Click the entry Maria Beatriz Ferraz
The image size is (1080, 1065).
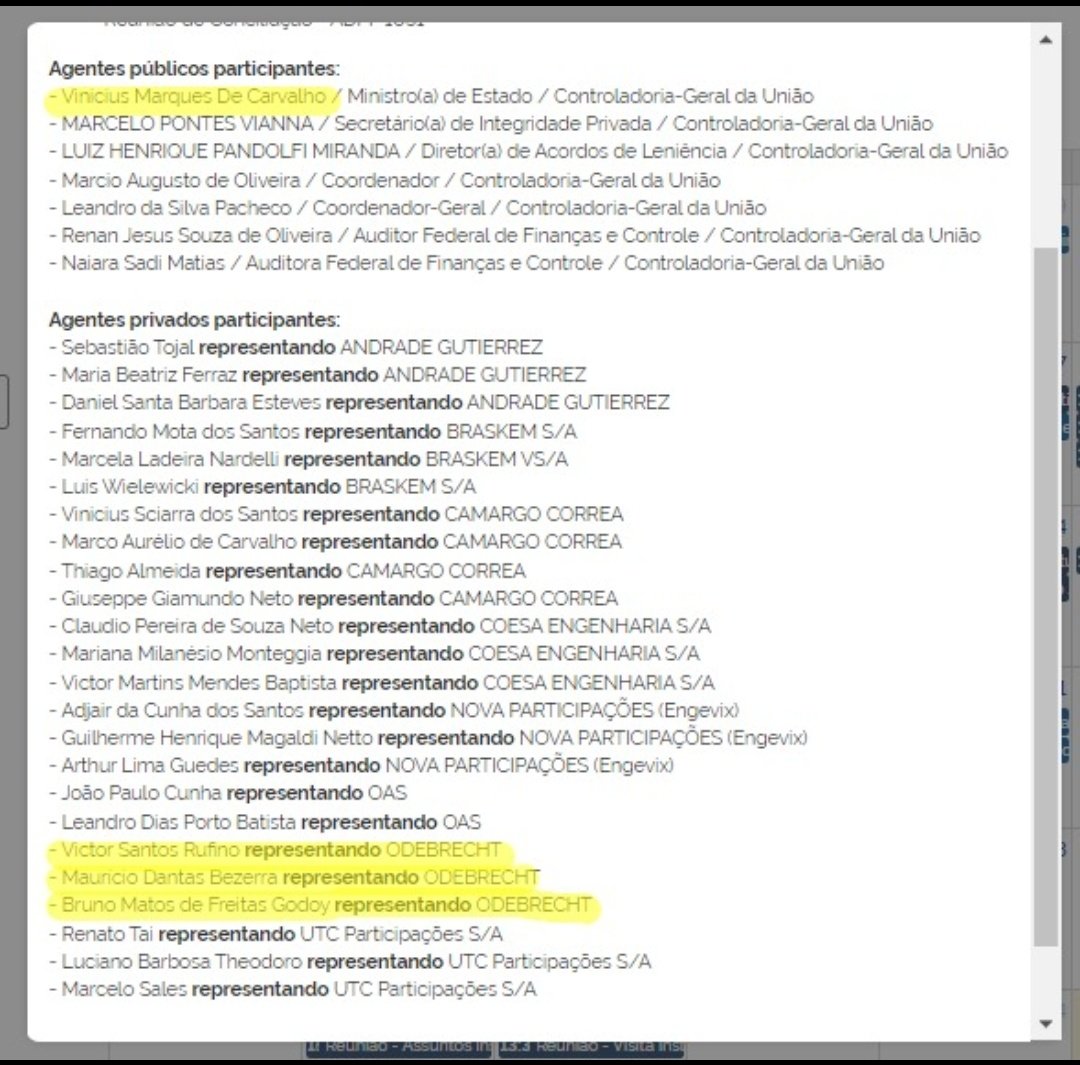[x=318, y=375]
